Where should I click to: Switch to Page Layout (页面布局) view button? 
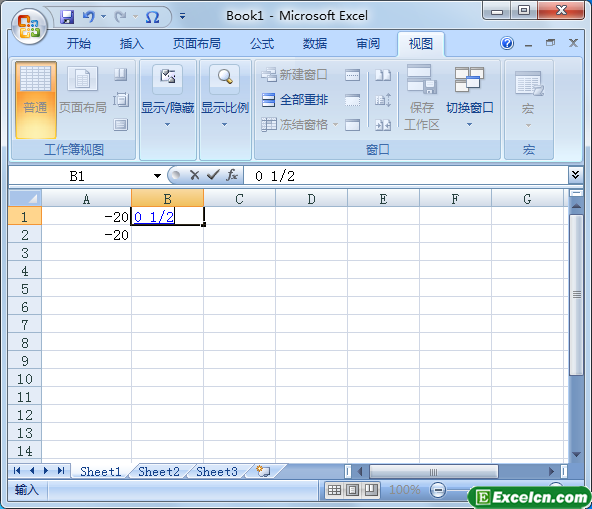(82, 90)
